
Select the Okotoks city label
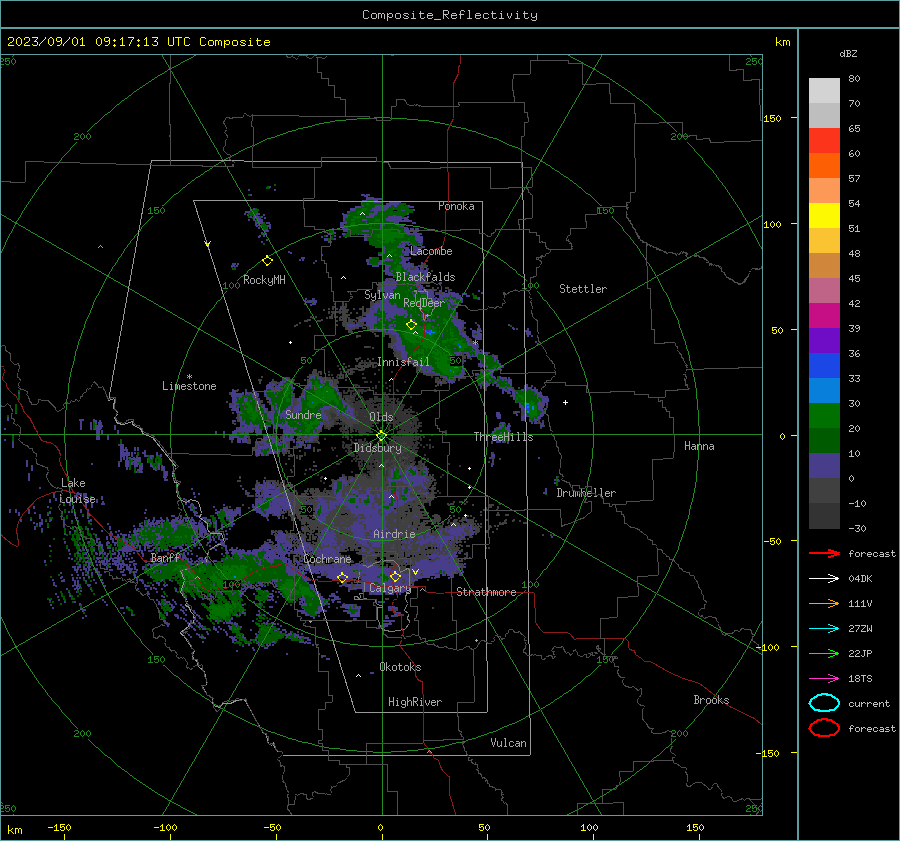point(401,667)
